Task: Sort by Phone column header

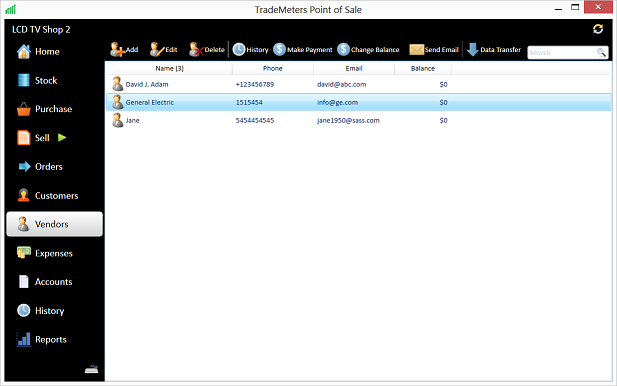Action: [273, 68]
